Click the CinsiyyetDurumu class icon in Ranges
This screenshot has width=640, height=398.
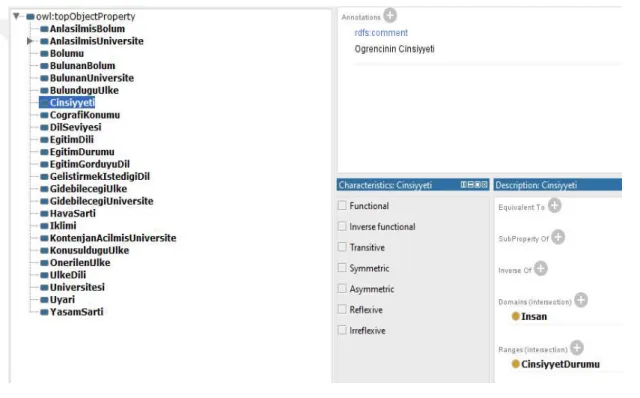pos(516,364)
